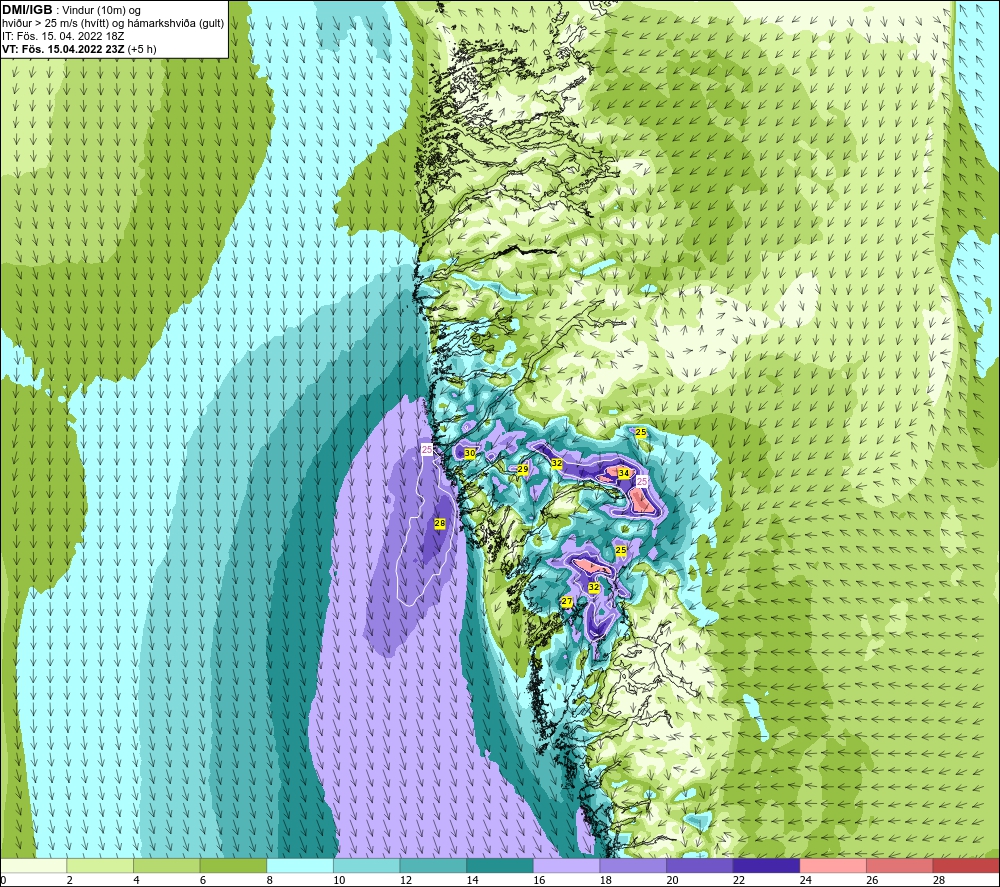The width and height of the screenshot is (1000, 887).
Task: Click legend scale number "12"
Action: pyautogui.click(x=406, y=880)
